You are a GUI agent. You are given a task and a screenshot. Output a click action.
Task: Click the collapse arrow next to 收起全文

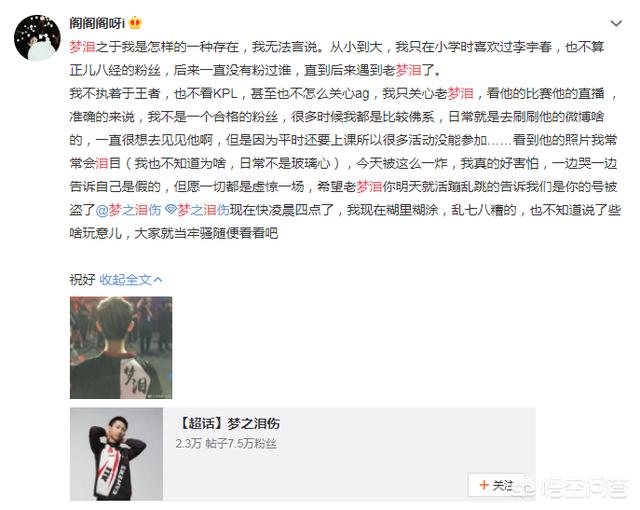coord(158,280)
